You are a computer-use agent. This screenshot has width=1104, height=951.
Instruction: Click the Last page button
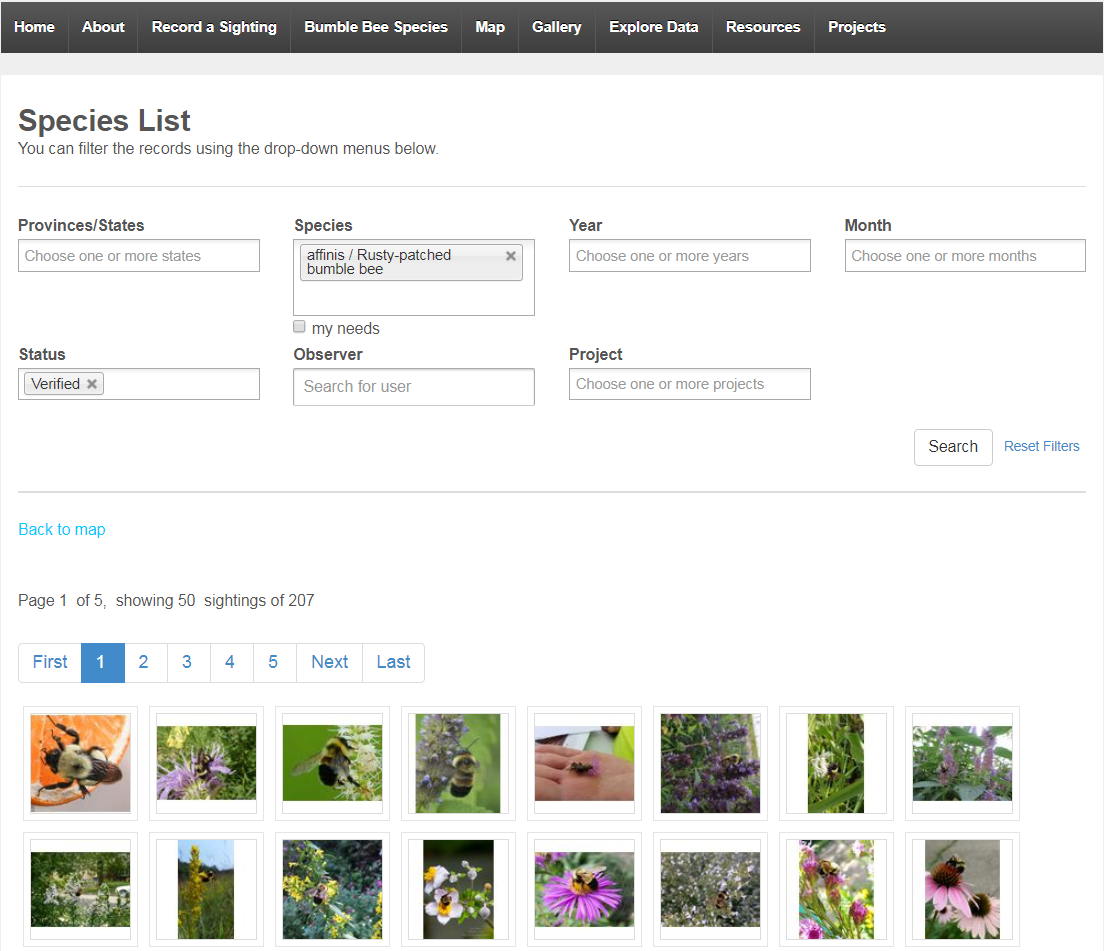392,662
